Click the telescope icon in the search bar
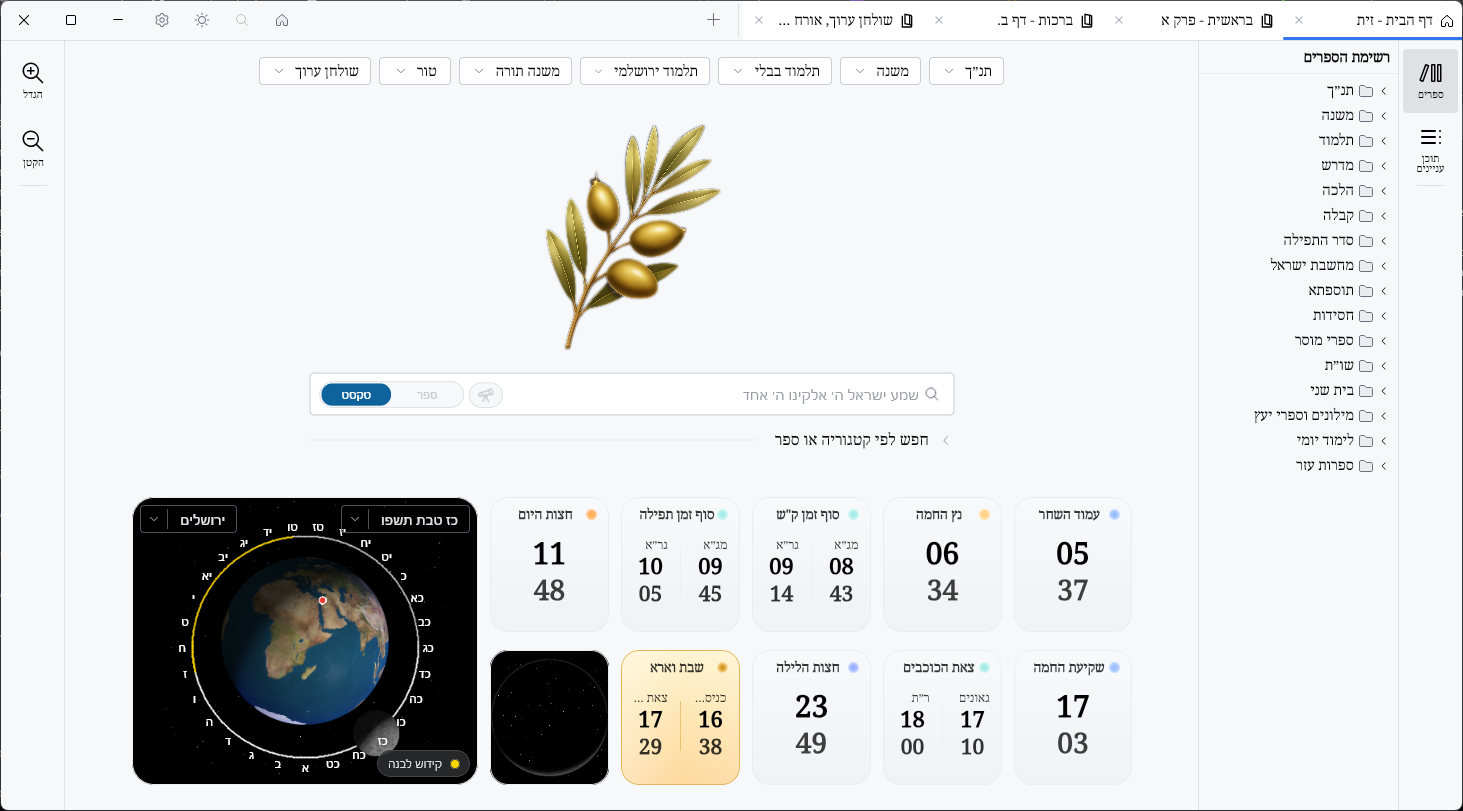The image size is (1463, 811). [x=486, y=395]
